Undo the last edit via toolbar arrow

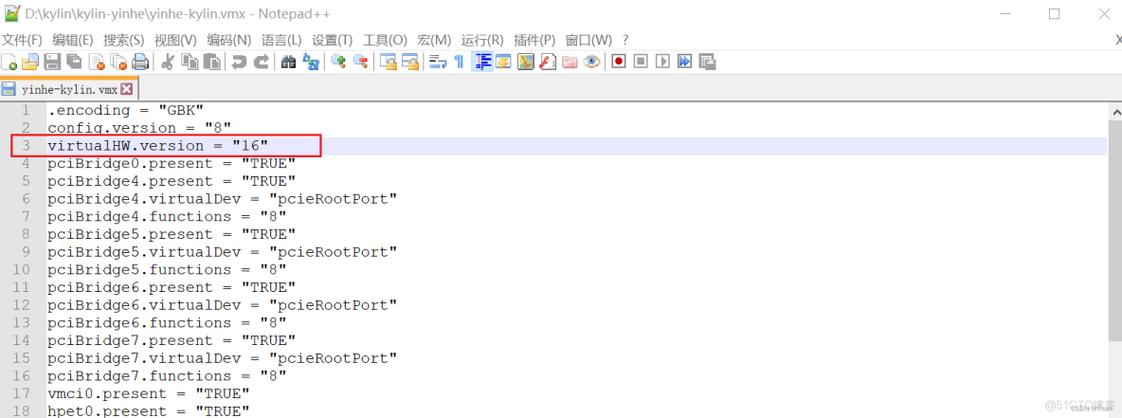click(239, 62)
